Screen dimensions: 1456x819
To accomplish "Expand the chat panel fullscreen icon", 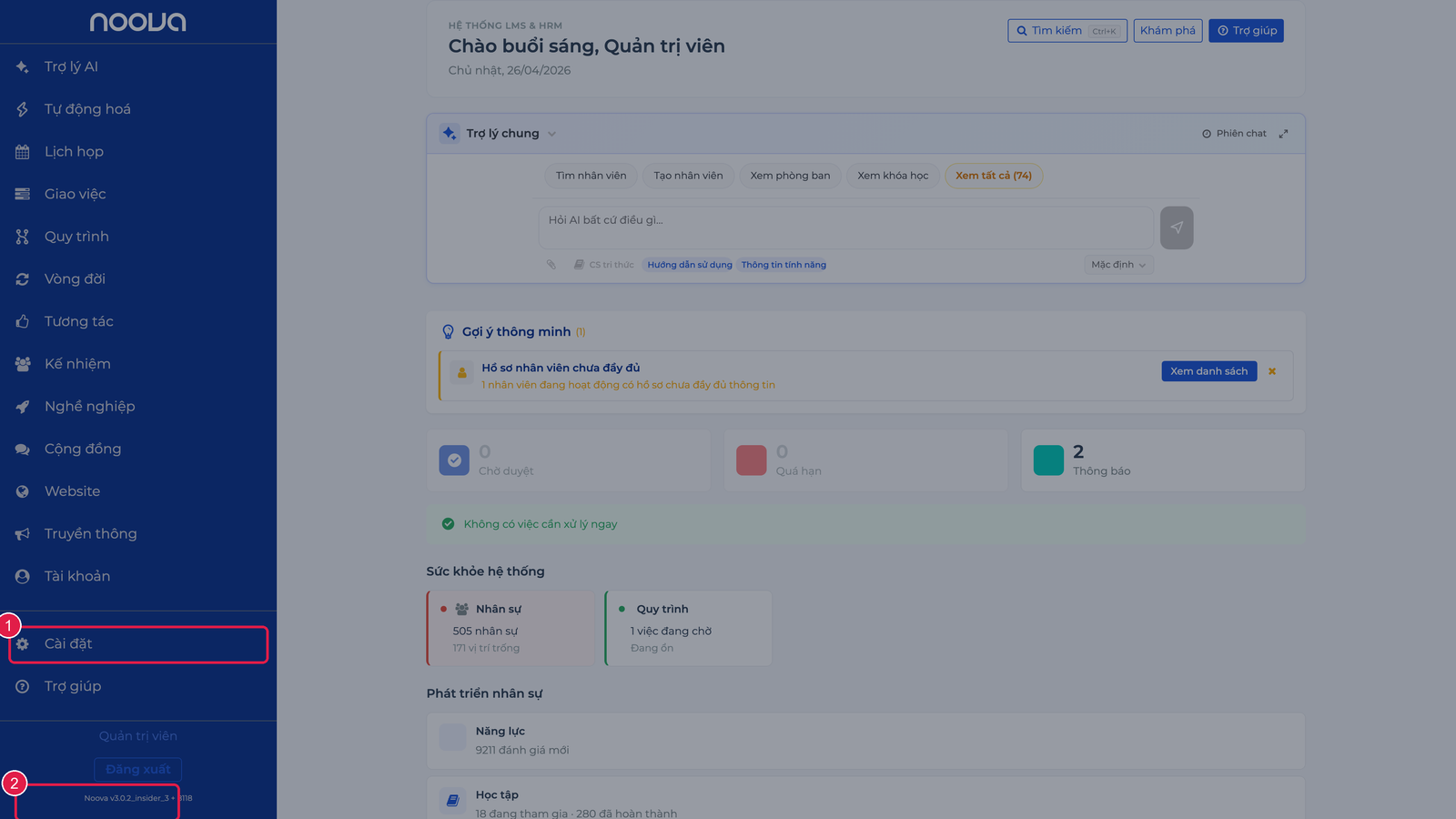I will point(1283,134).
